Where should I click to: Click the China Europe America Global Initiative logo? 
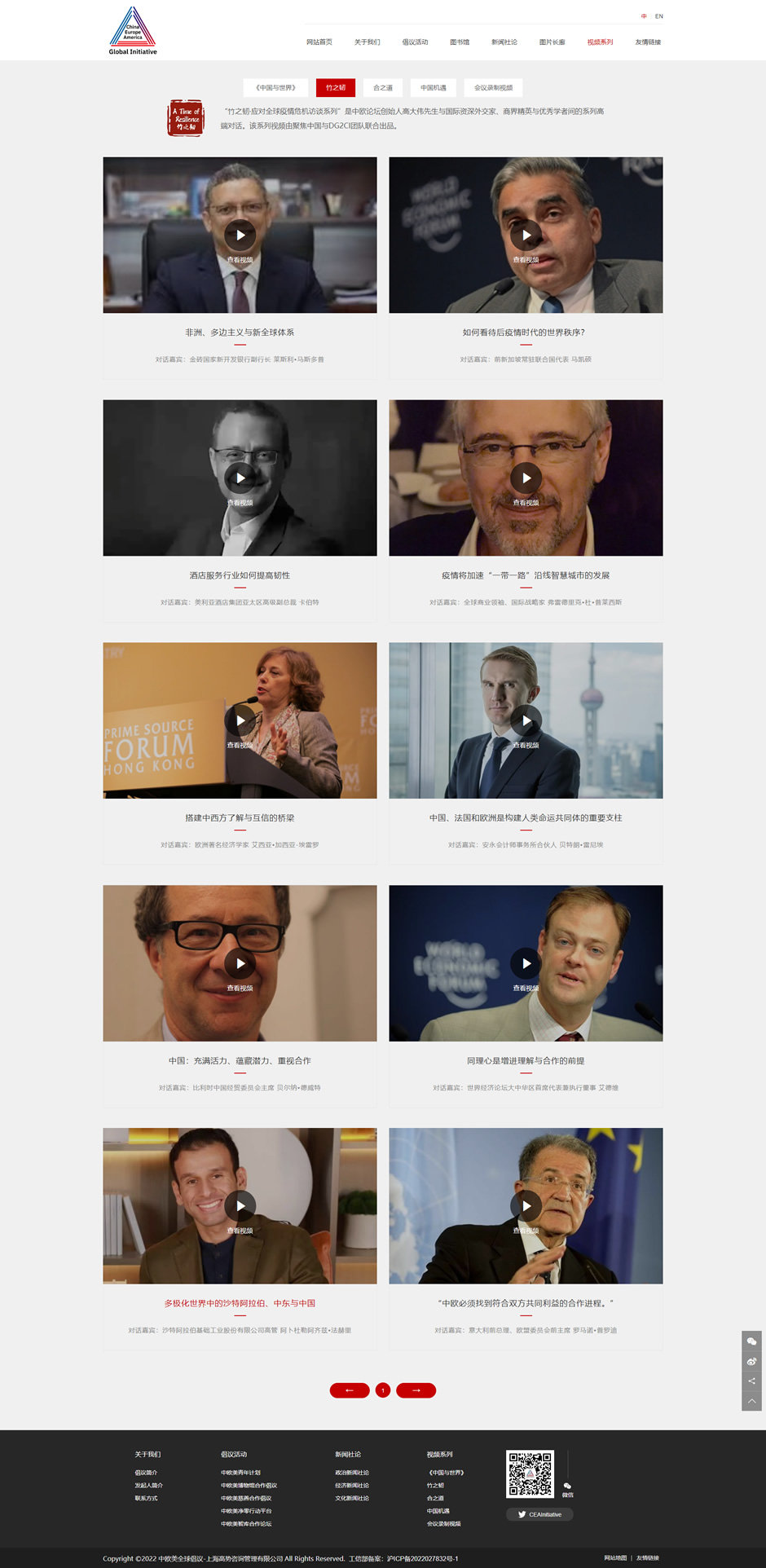click(x=133, y=31)
